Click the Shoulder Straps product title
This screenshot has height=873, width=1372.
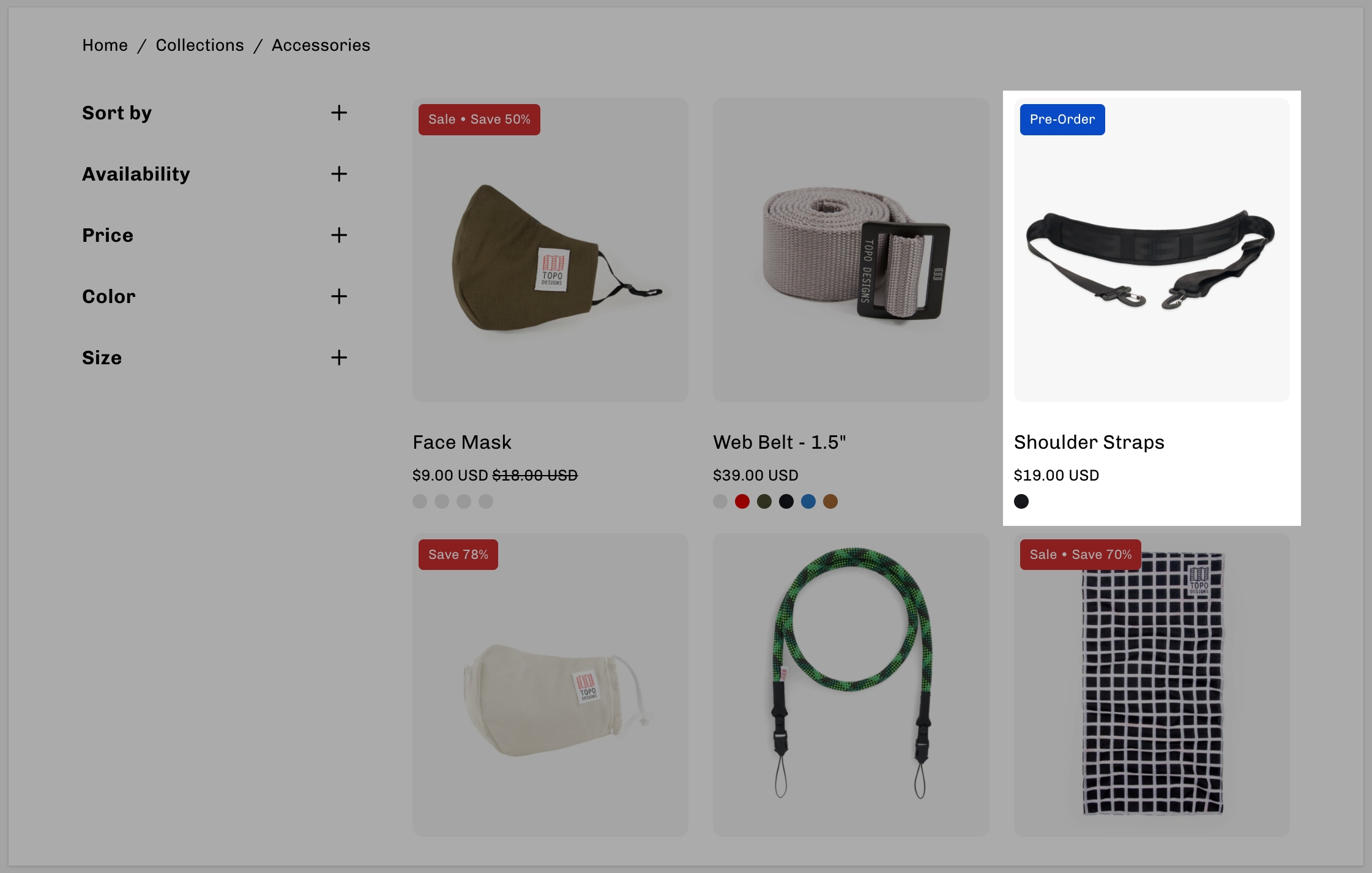(x=1089, y=442)
